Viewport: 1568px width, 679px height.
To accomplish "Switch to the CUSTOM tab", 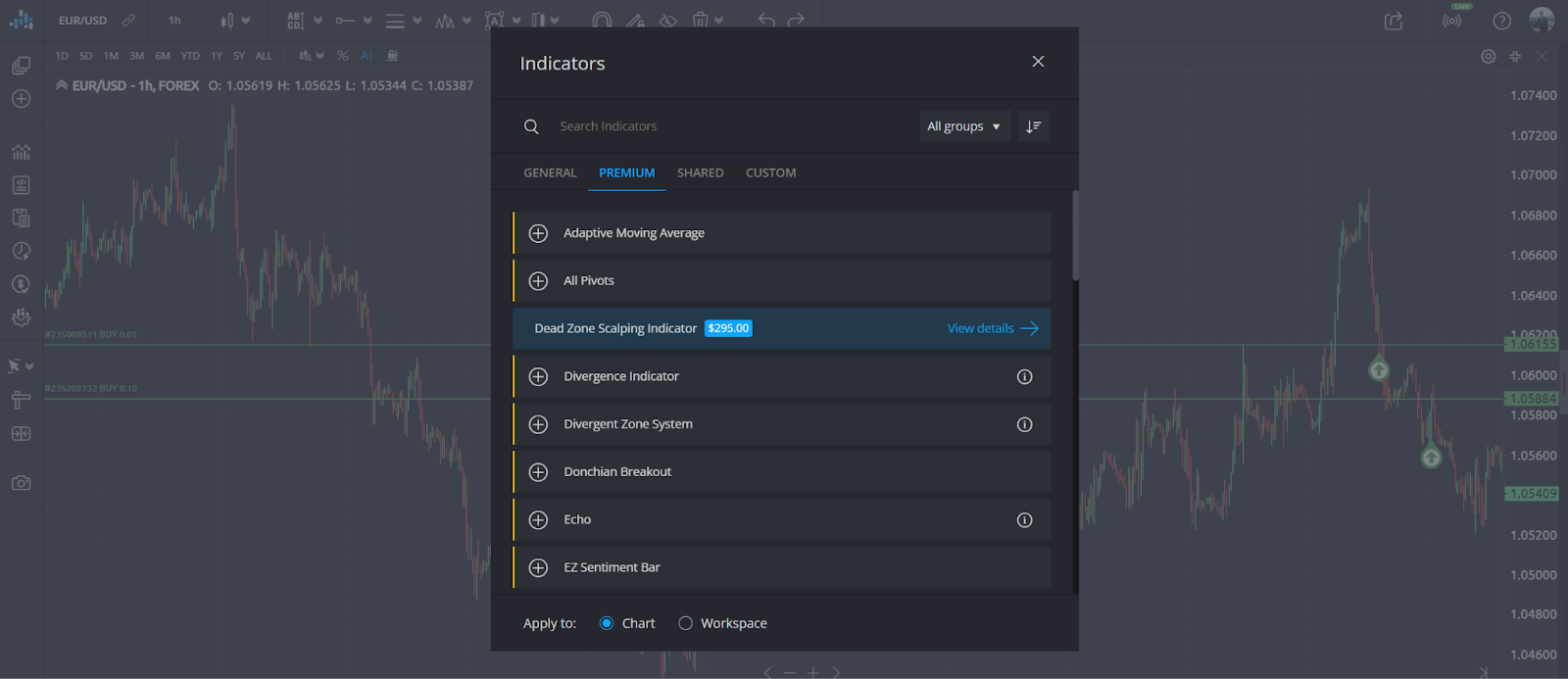I will pos(770,173).
